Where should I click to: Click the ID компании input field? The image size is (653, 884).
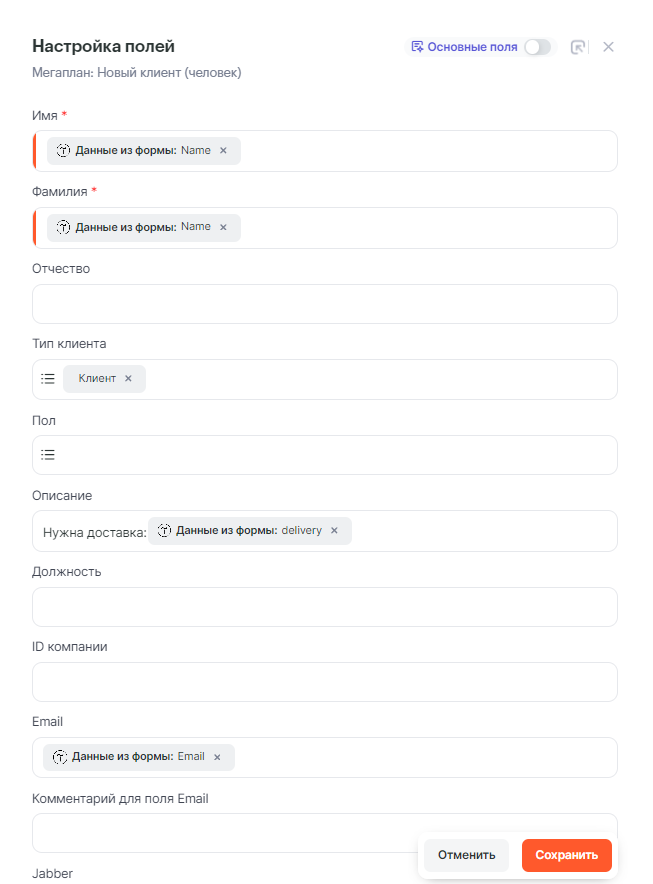point(324,682)
